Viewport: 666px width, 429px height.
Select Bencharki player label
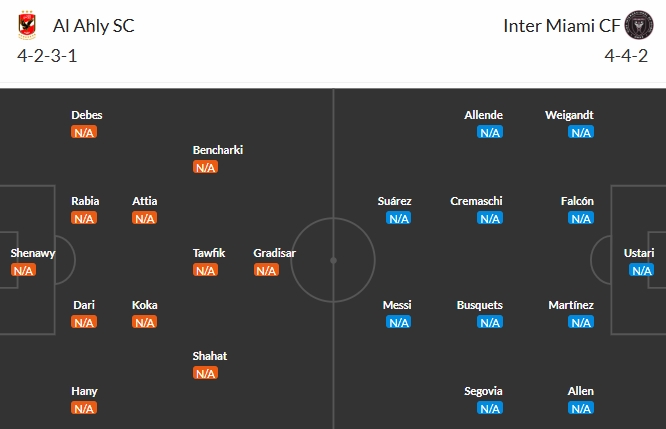pyautogui.click(x=218, y=150)
